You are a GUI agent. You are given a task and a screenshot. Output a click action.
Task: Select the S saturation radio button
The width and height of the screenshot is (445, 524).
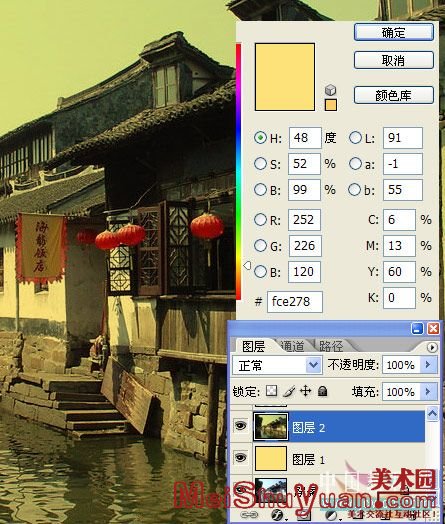point(260,164)
